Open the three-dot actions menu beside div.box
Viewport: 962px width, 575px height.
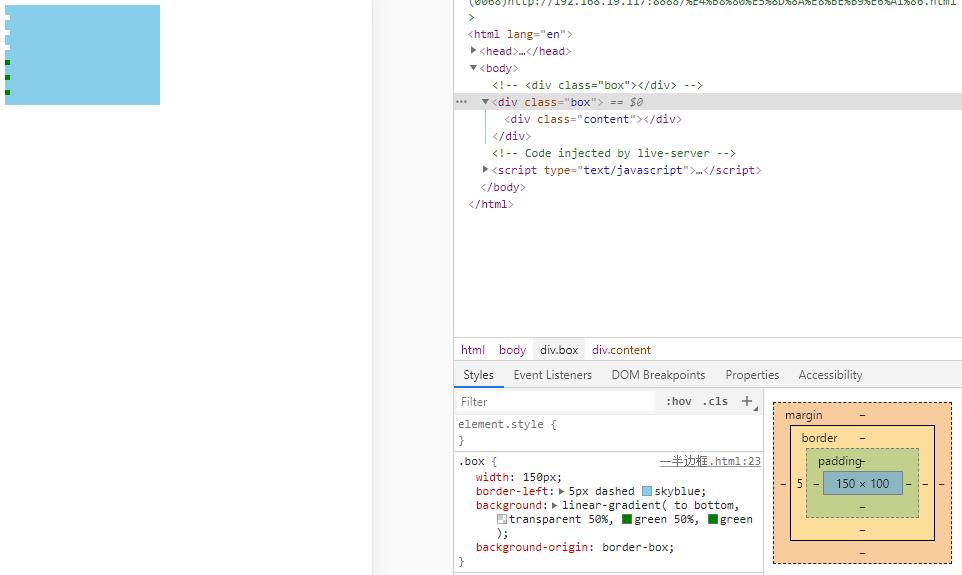[x=461, y=102]
